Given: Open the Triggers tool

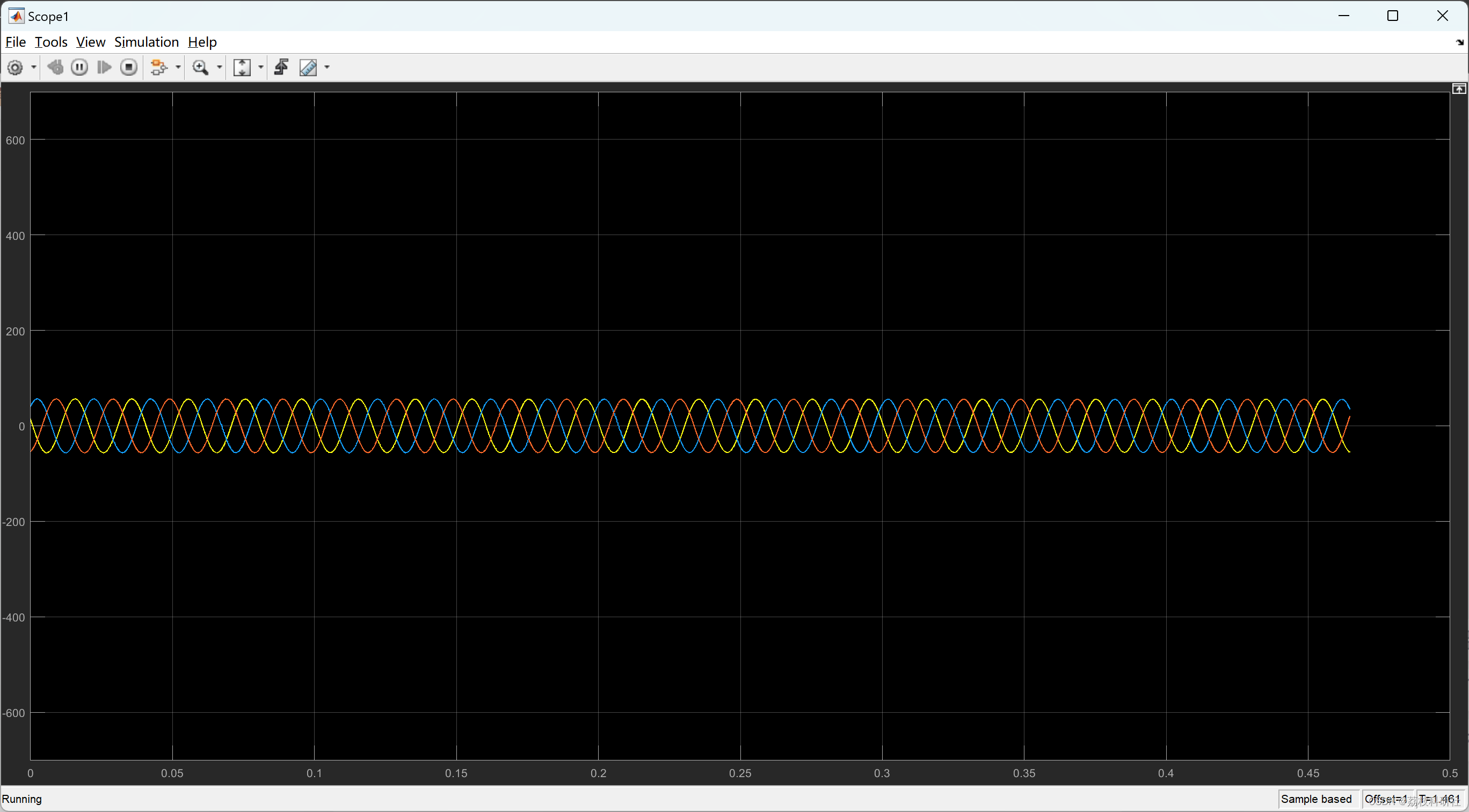Looking at the screenshot, I should point(281,67).
